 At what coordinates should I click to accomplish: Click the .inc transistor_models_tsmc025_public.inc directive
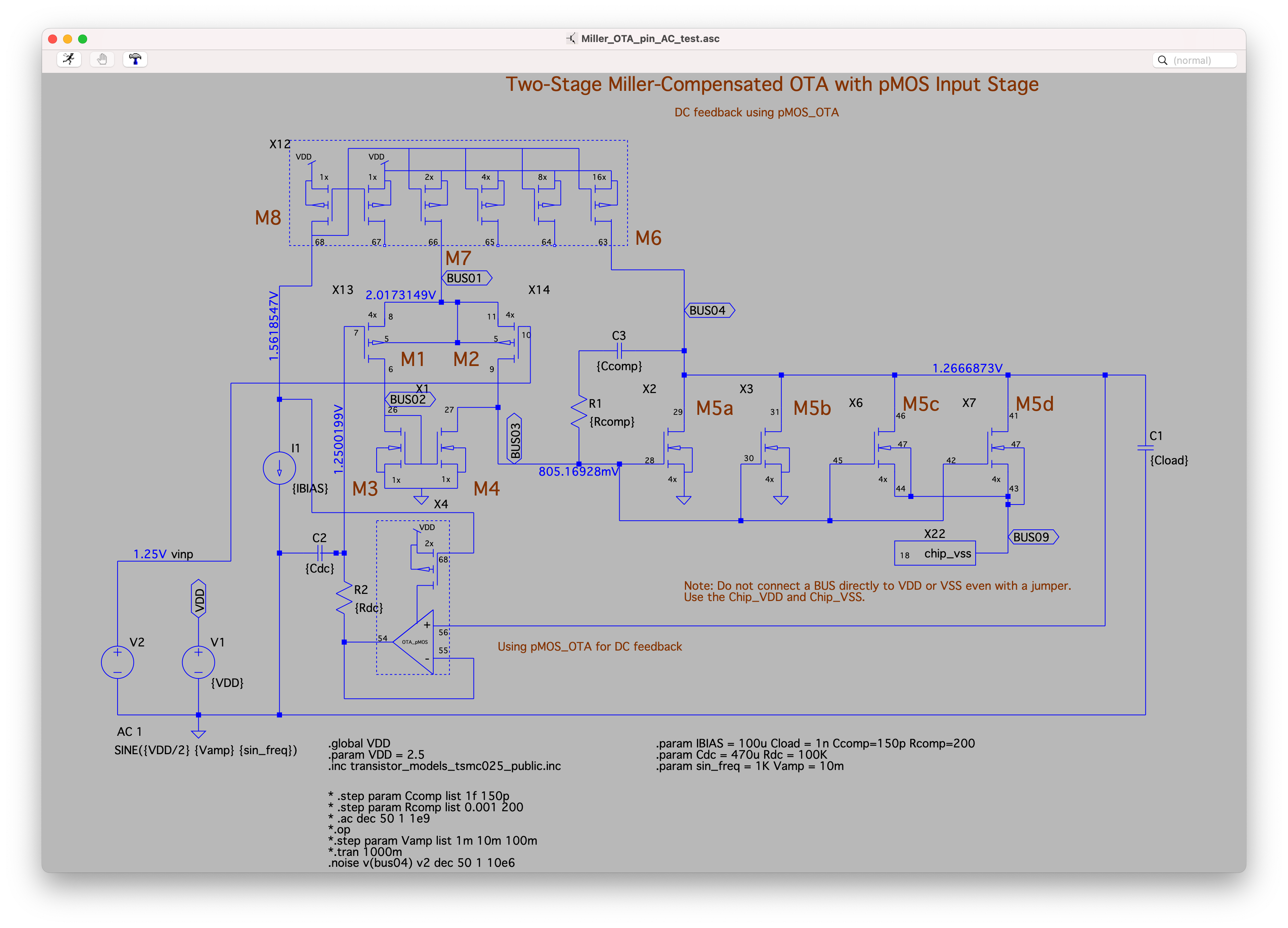point(444,766)
